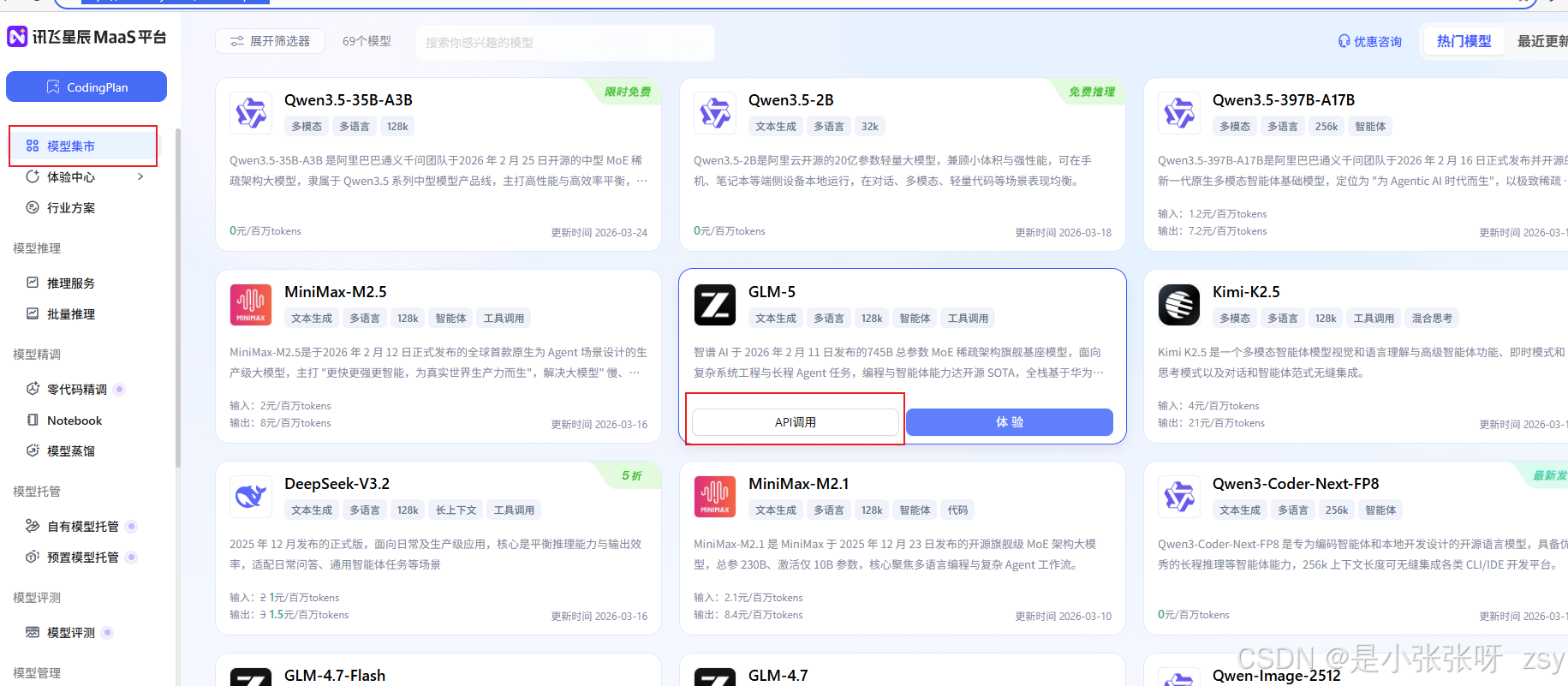Open 模型蒸馏 in the sidebar
This screenshot has height=686, width=1568.
tap(71, 450)
